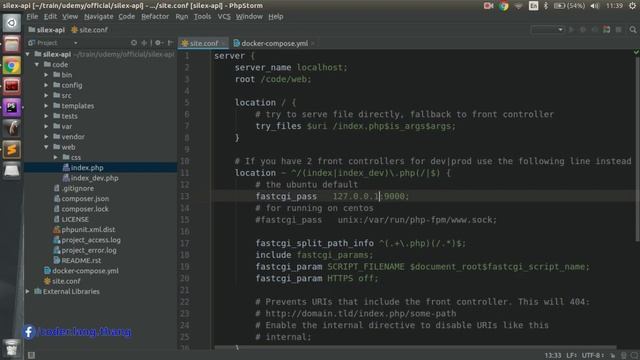The height and width of the screenshot is (360, 640).
Task: Expand the bin folder
Action: pyautogui.click(x=46, y=75)
